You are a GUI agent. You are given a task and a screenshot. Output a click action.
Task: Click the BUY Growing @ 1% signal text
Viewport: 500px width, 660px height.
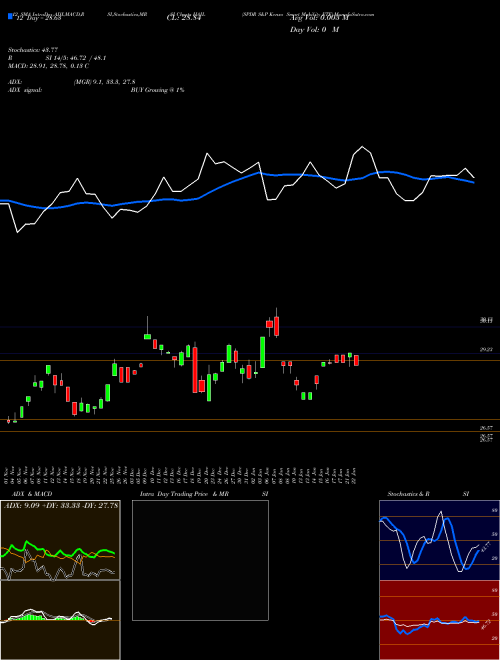tap(157, 90)
